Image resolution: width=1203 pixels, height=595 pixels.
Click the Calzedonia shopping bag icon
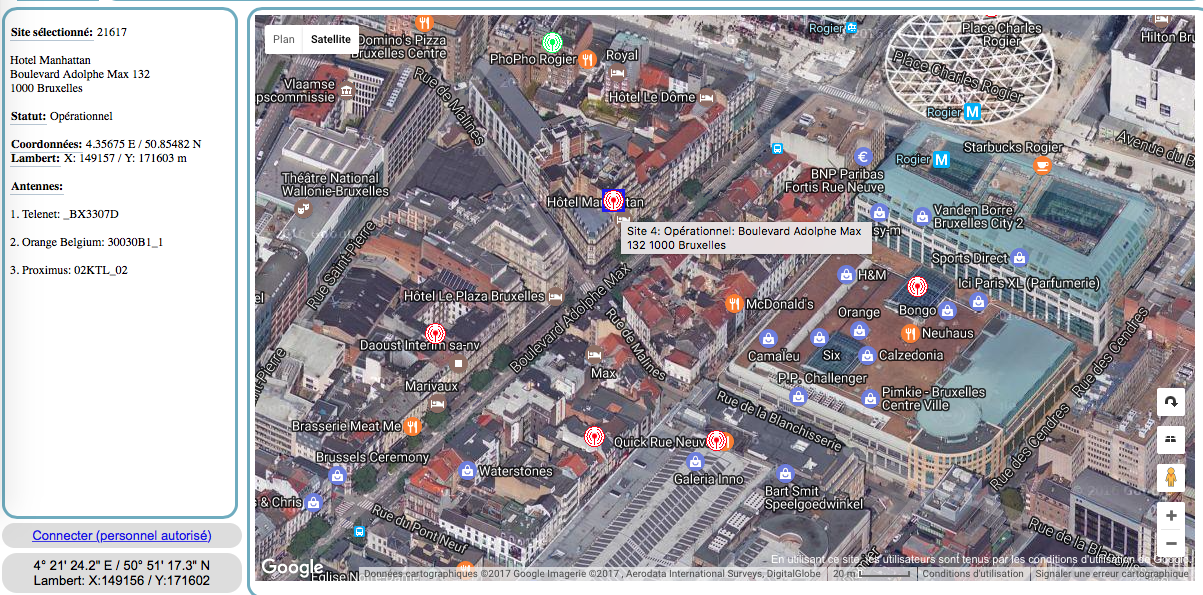[868, 355]
